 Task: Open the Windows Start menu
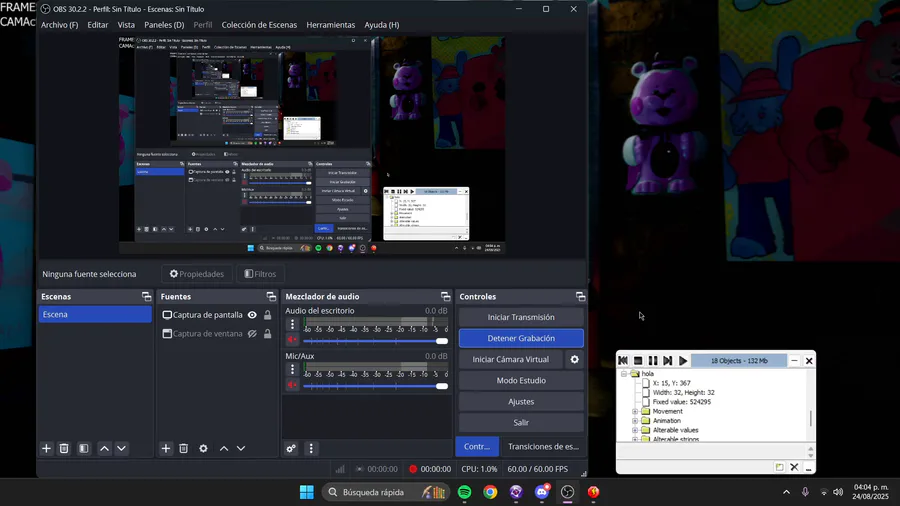click(x=307, y=492)
